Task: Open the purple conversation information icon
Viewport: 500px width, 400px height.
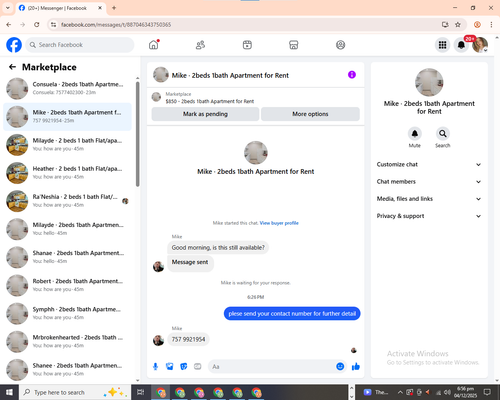Action: 352,75
